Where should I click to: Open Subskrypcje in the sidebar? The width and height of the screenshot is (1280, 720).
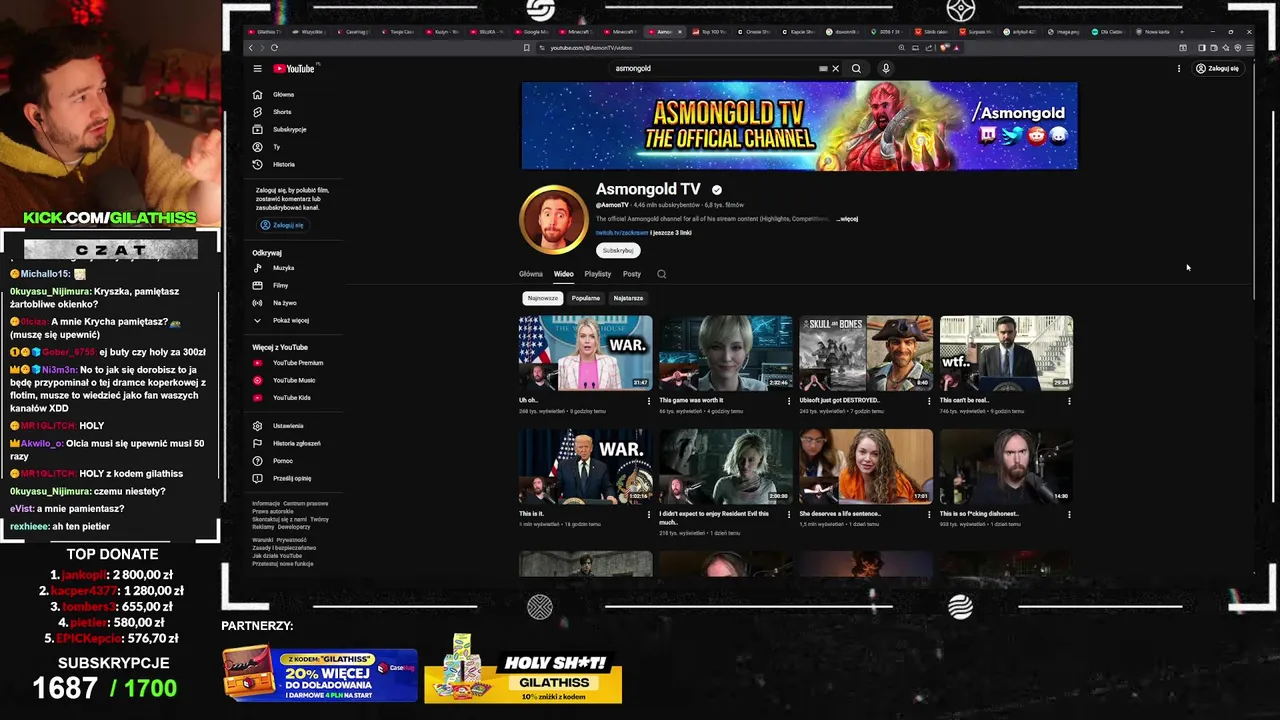(x=289, y=129)
